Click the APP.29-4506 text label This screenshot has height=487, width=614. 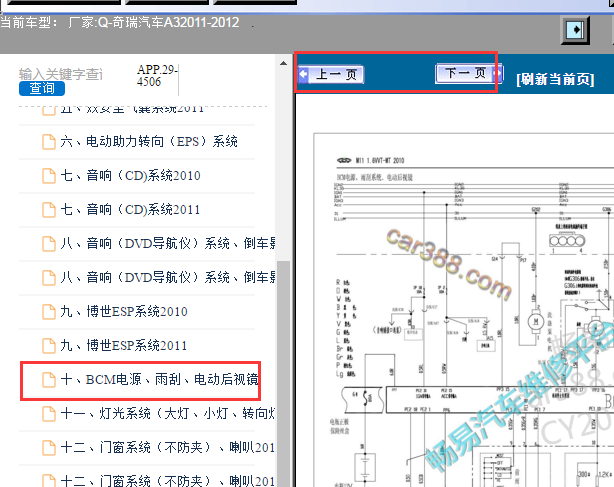point(157,76)
